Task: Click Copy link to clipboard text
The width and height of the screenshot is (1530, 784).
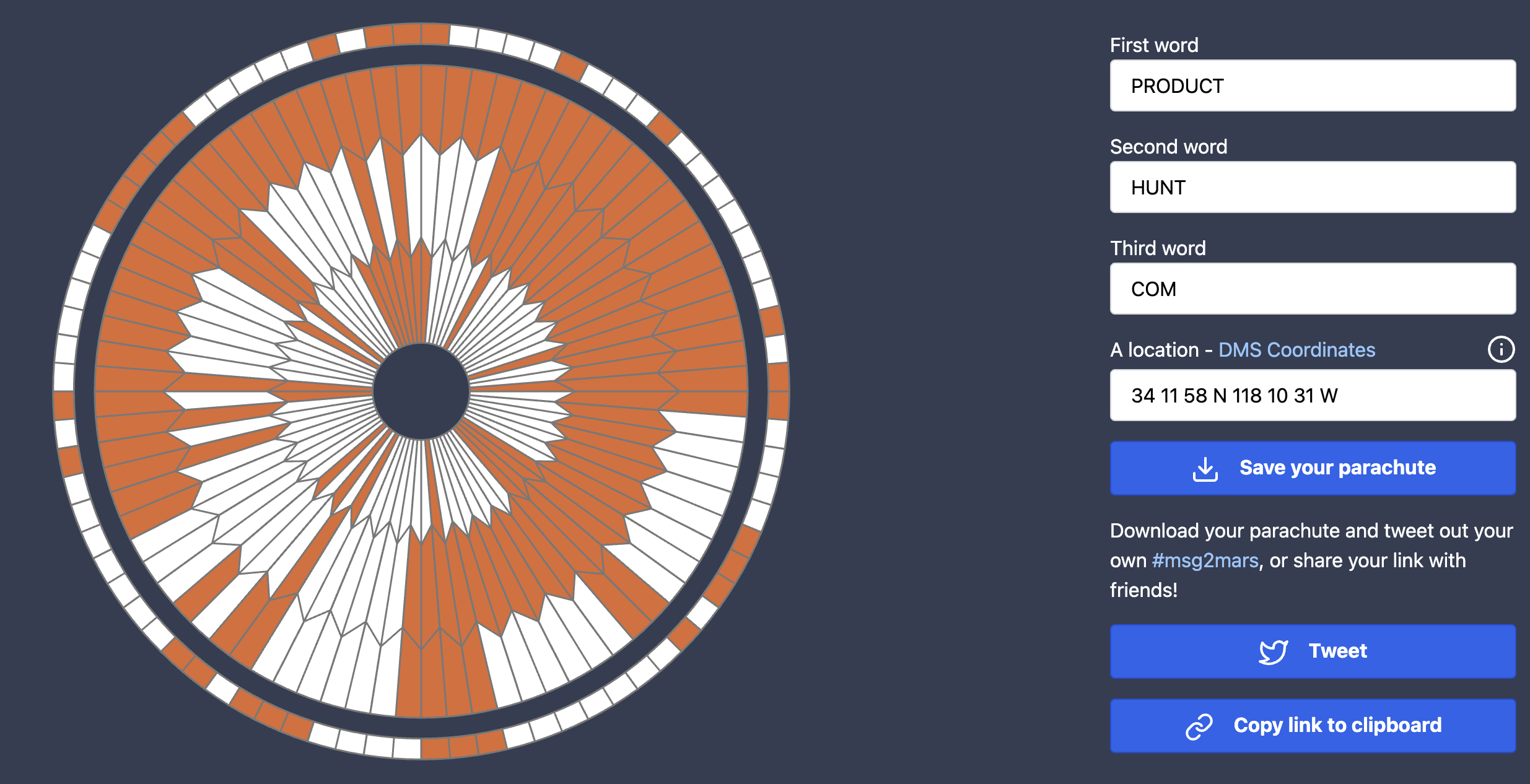Action: 1337,725
